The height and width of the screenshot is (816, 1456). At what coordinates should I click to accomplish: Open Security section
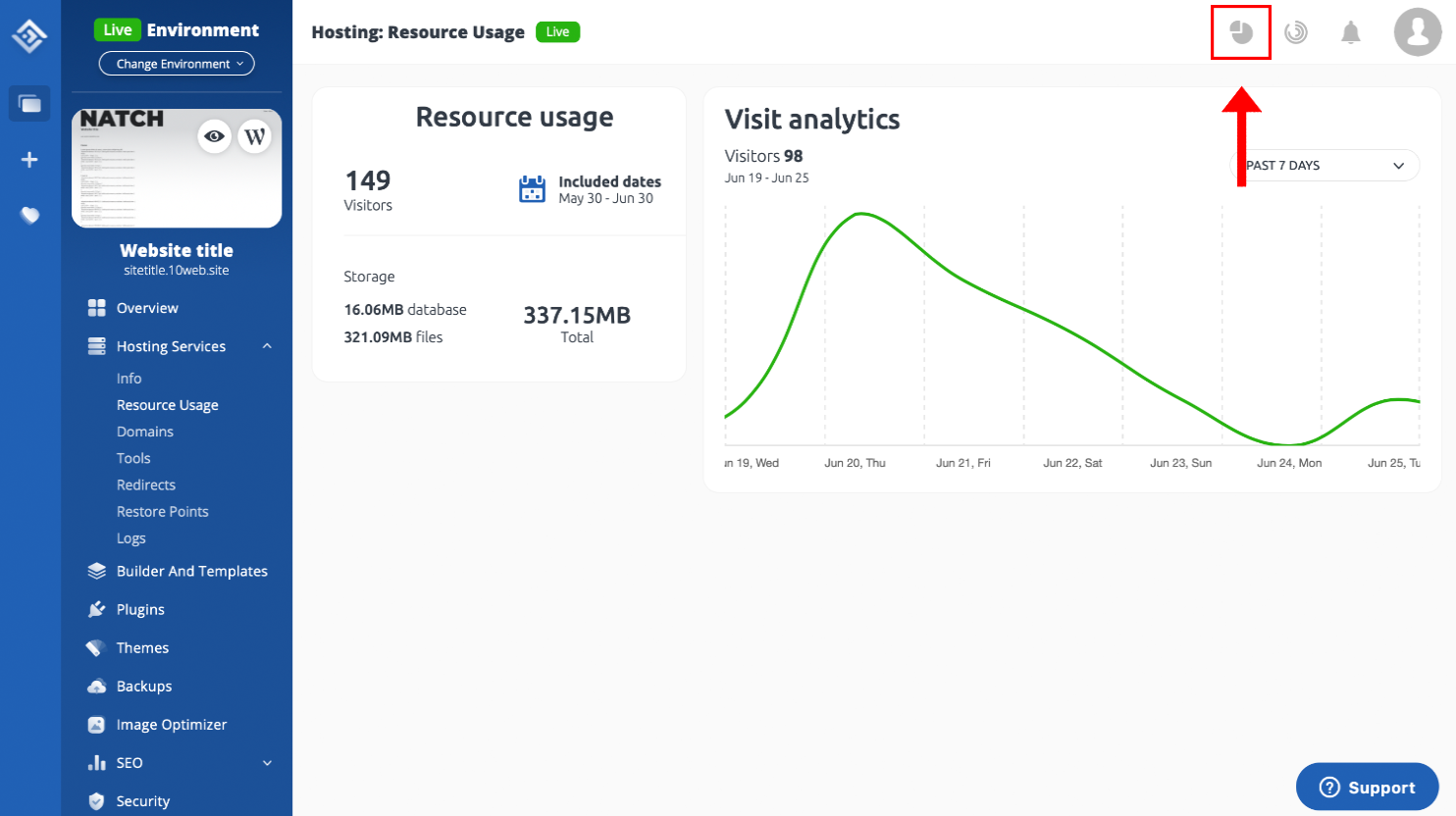pyautogui.click(x=143, y=801)
